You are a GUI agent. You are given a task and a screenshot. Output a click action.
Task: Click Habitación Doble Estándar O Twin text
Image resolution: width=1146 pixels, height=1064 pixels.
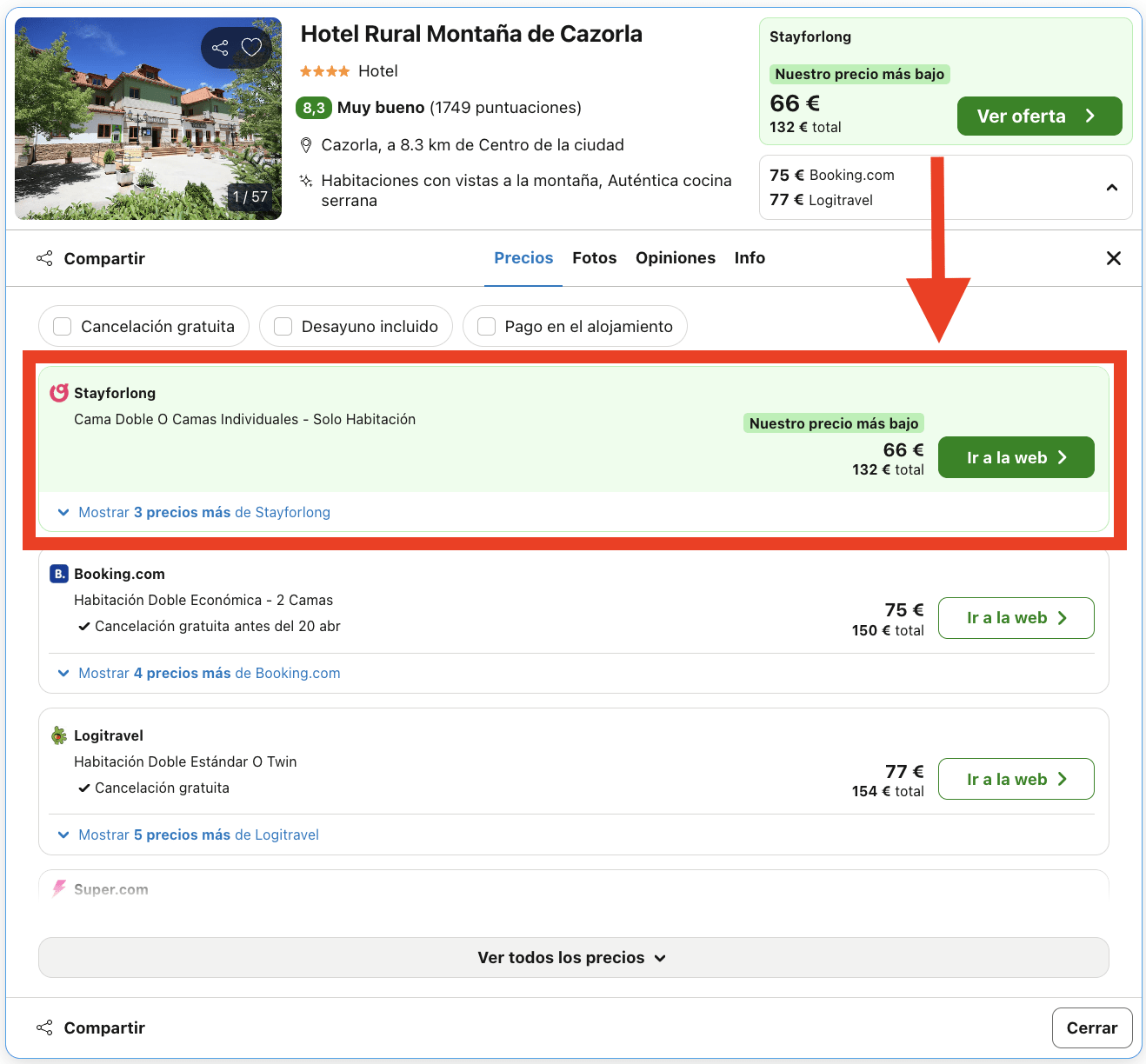point(185,761)
